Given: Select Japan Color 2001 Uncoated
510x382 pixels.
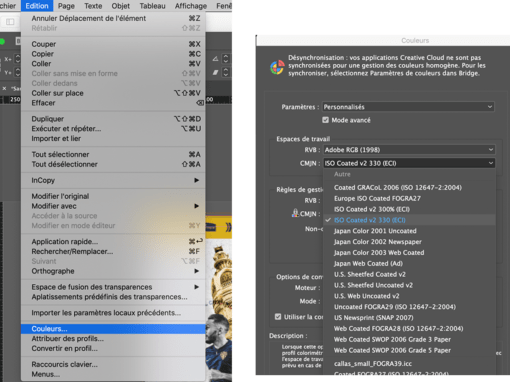Looking at the screenshot, I should 409,231.
